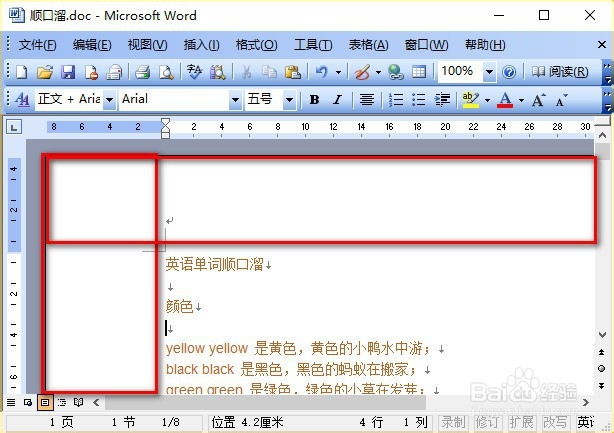
Task: Open the 格式(O) menu
Action: 256,45
